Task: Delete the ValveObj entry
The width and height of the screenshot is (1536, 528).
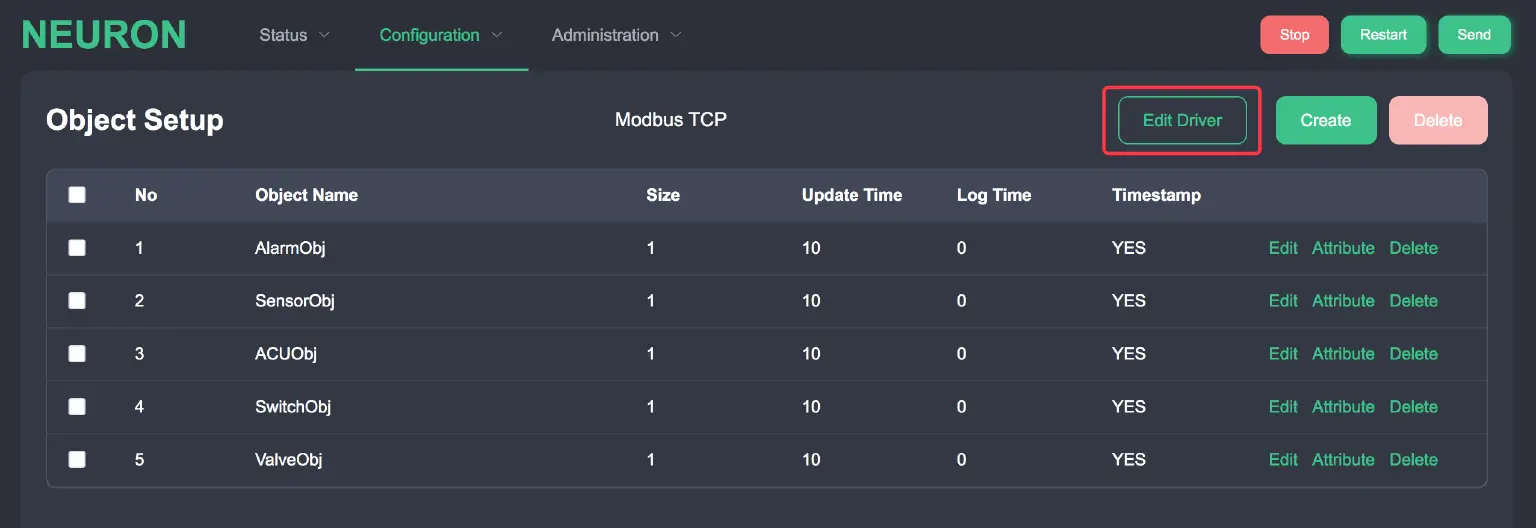Action: click(1413, 460)
